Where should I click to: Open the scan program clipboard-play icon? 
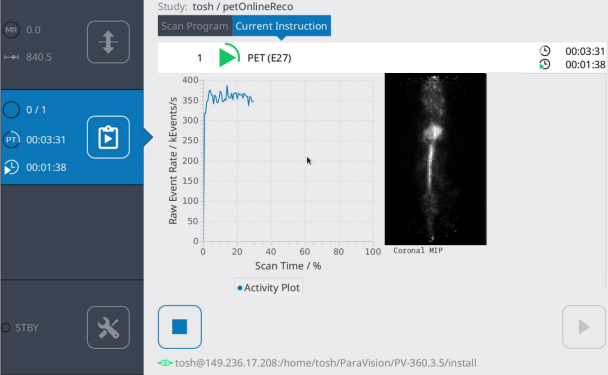click(108, 137)
